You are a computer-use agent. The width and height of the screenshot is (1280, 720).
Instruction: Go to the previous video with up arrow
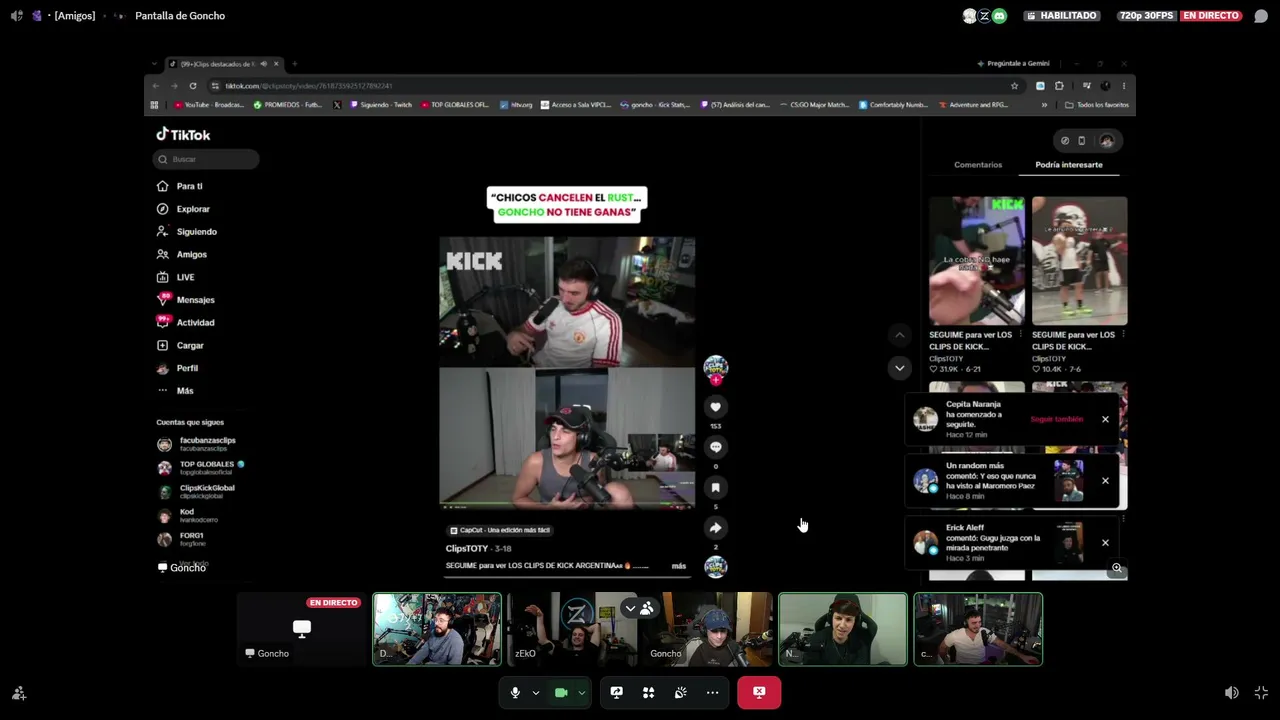pyautogui.click(x=899, y=336)
